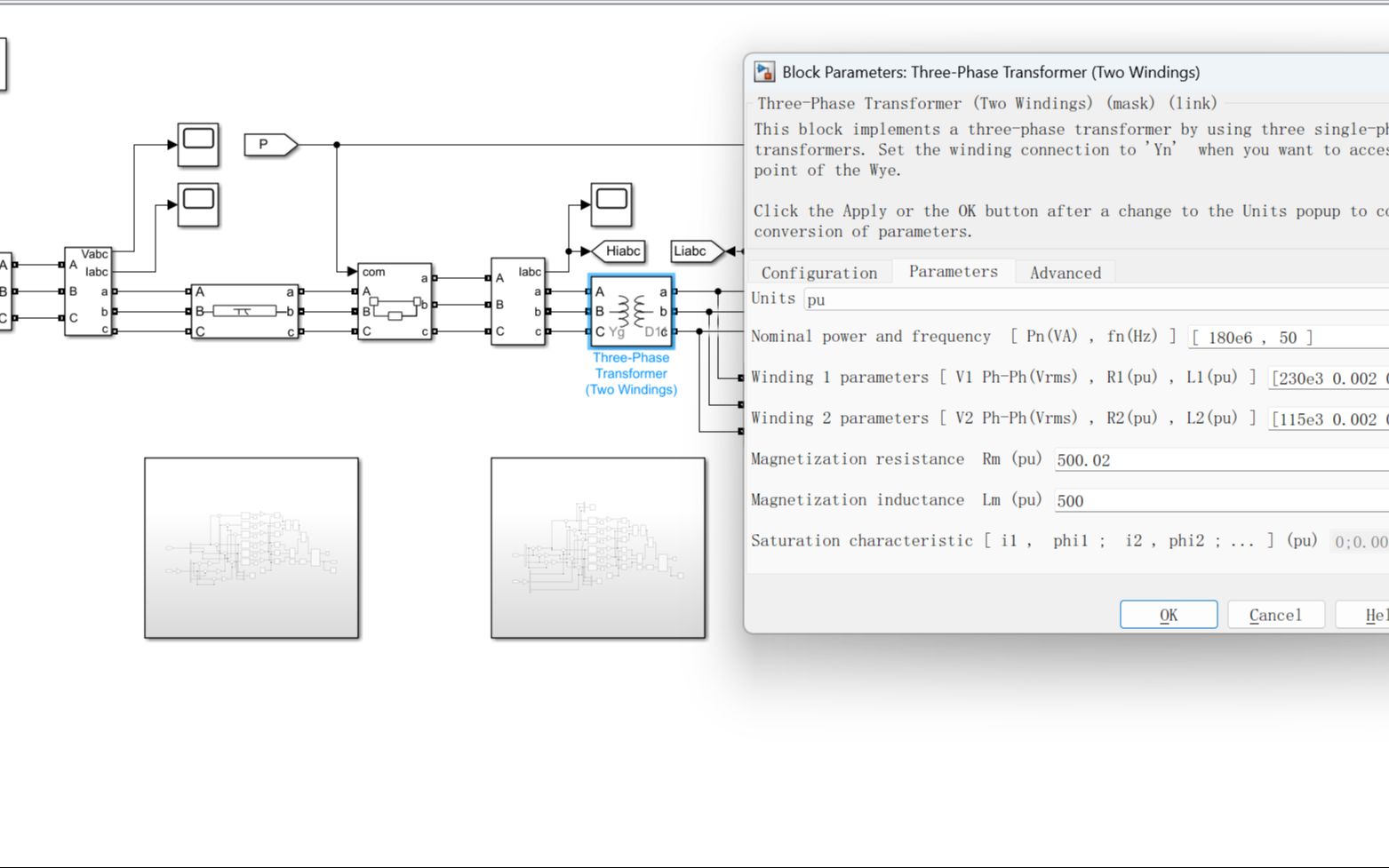Click the P signal tag block
Viewport: 1389px width, 868px height.
pyautogui.click(x=269, y=144)
